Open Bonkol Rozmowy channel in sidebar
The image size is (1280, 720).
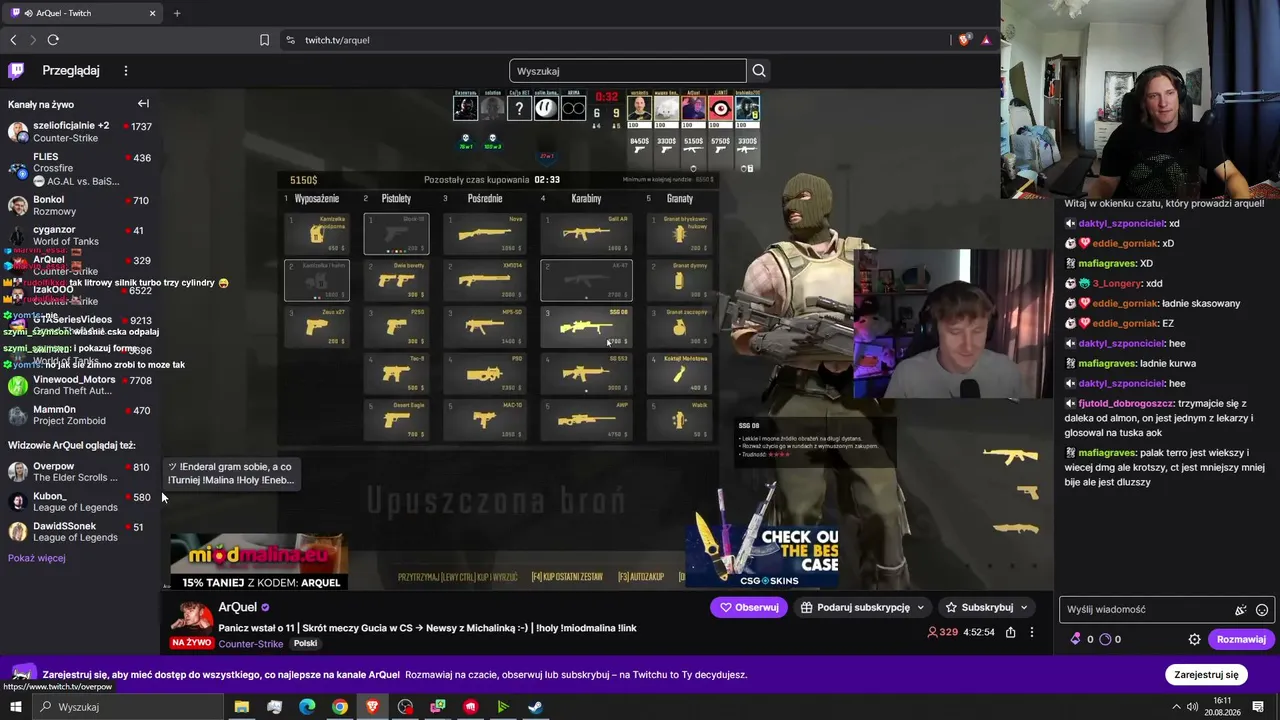(x=79, y=206)
